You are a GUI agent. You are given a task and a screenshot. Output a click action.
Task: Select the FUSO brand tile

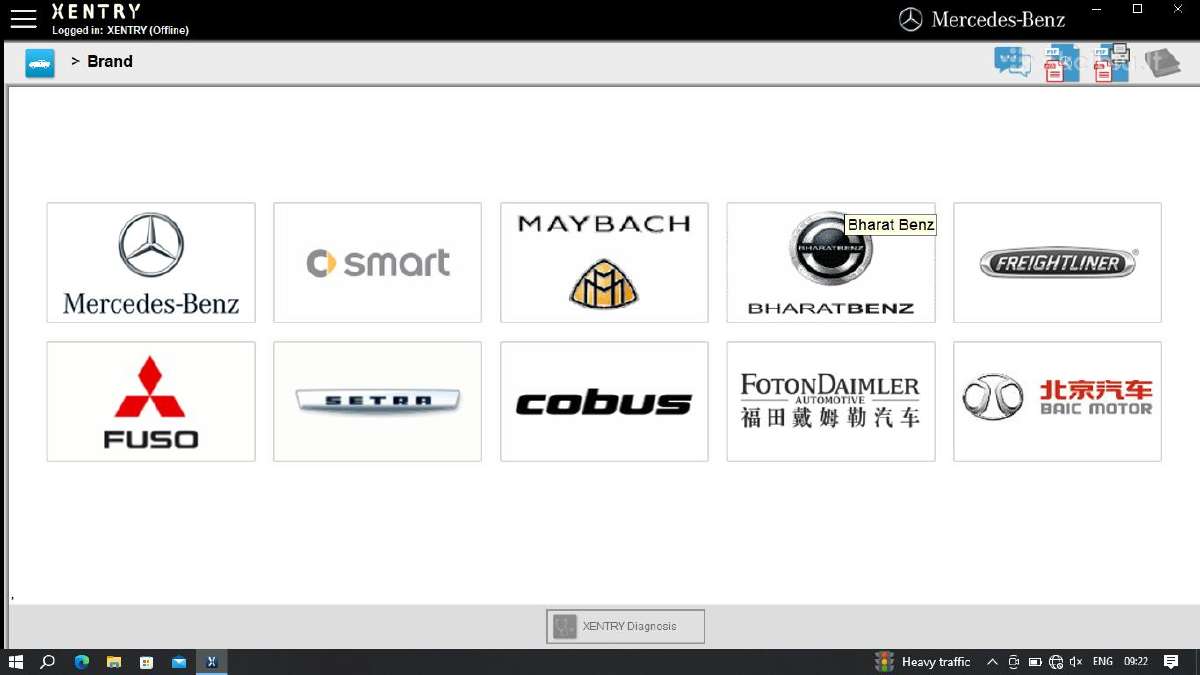coord(151,402)
